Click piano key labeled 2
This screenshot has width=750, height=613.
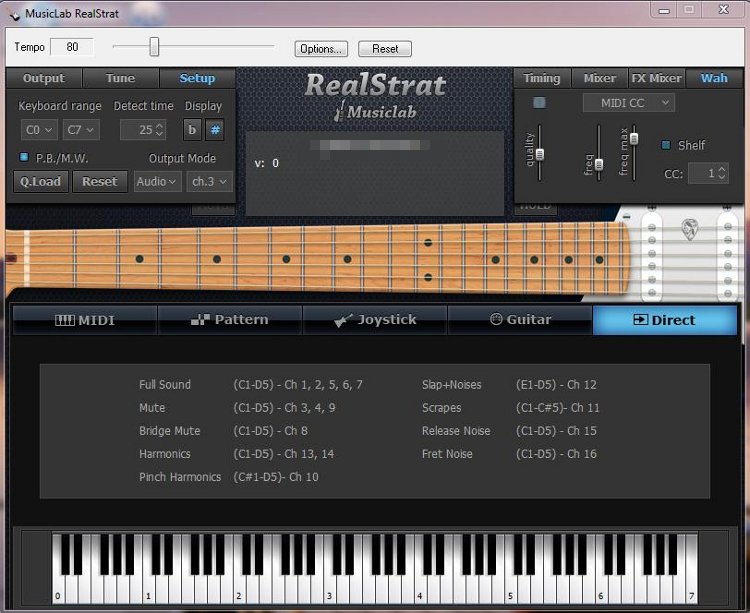click(x=239, y=588)
